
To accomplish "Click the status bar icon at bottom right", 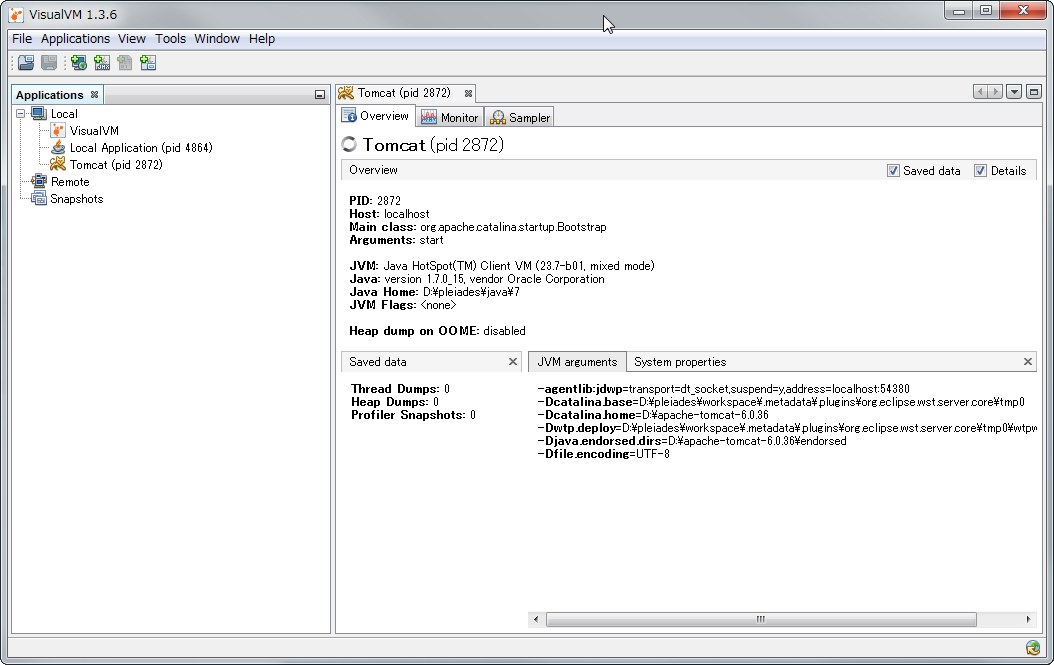I will [x=1033, y=648].
